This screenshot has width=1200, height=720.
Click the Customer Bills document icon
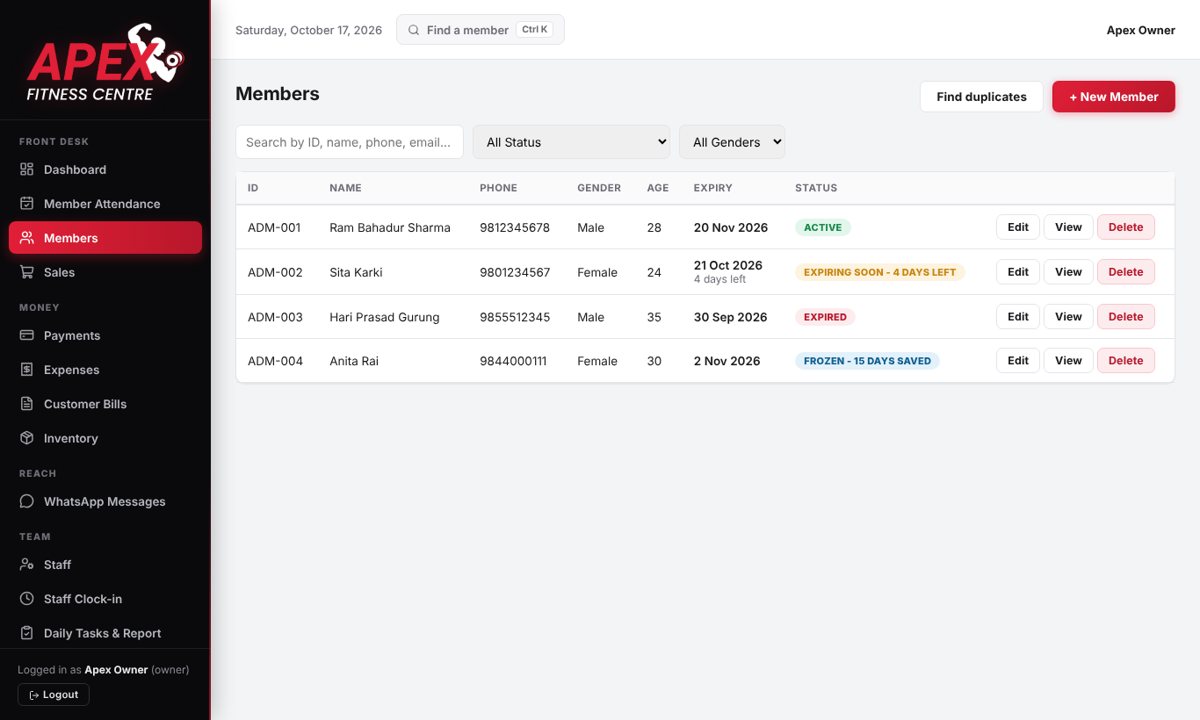[27, 404]
